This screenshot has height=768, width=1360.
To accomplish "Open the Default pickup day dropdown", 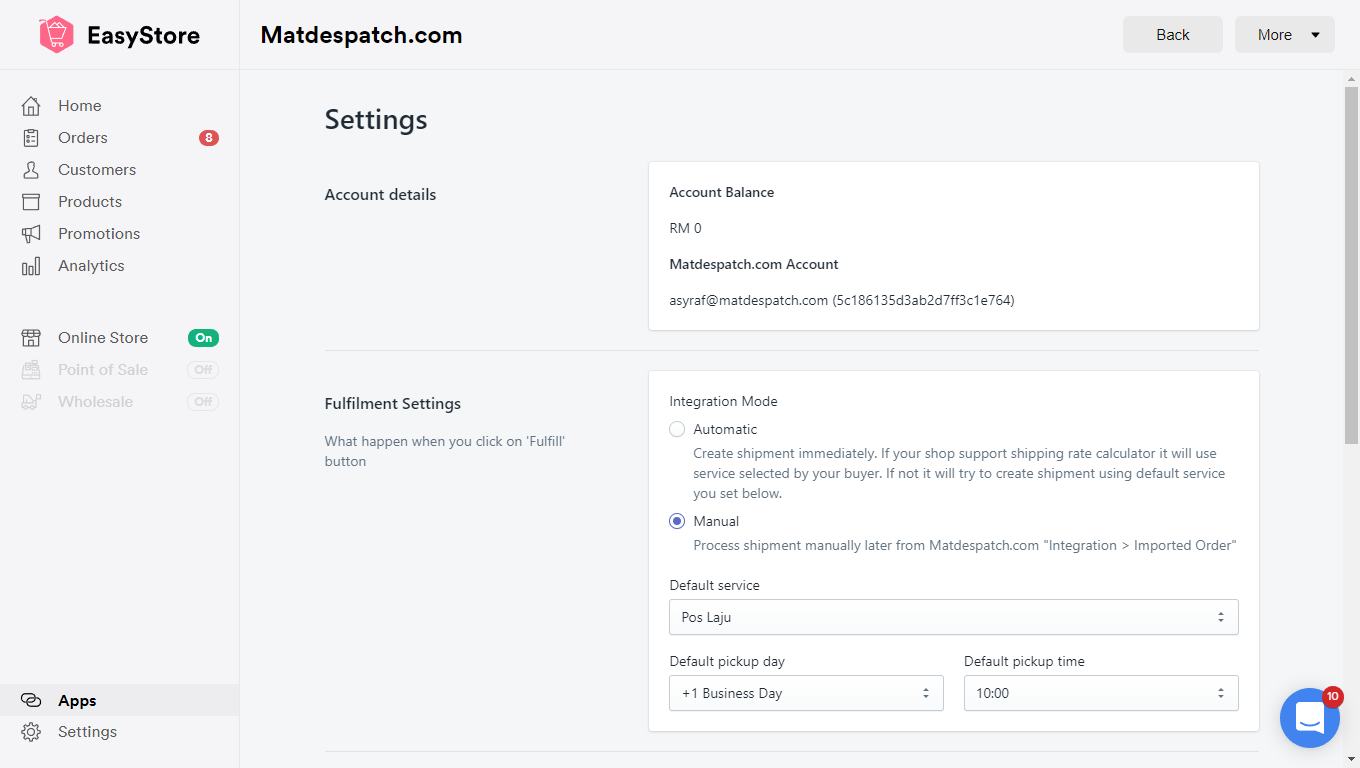I will point(806,693).
